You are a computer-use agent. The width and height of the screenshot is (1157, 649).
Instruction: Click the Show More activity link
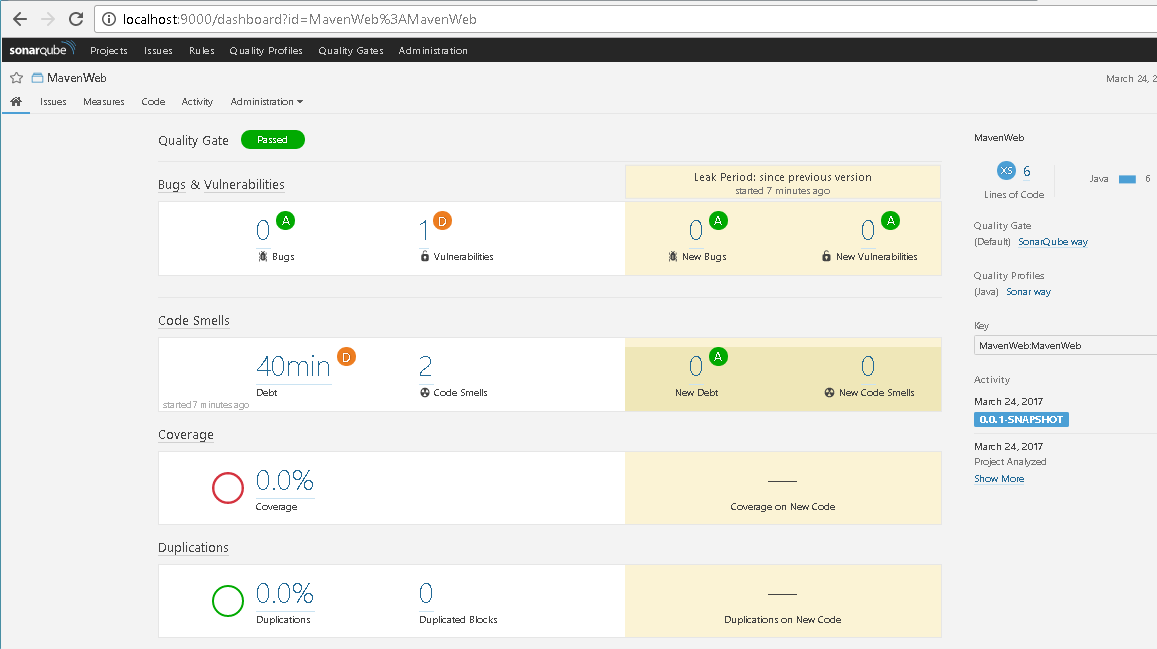pos(999,479)
